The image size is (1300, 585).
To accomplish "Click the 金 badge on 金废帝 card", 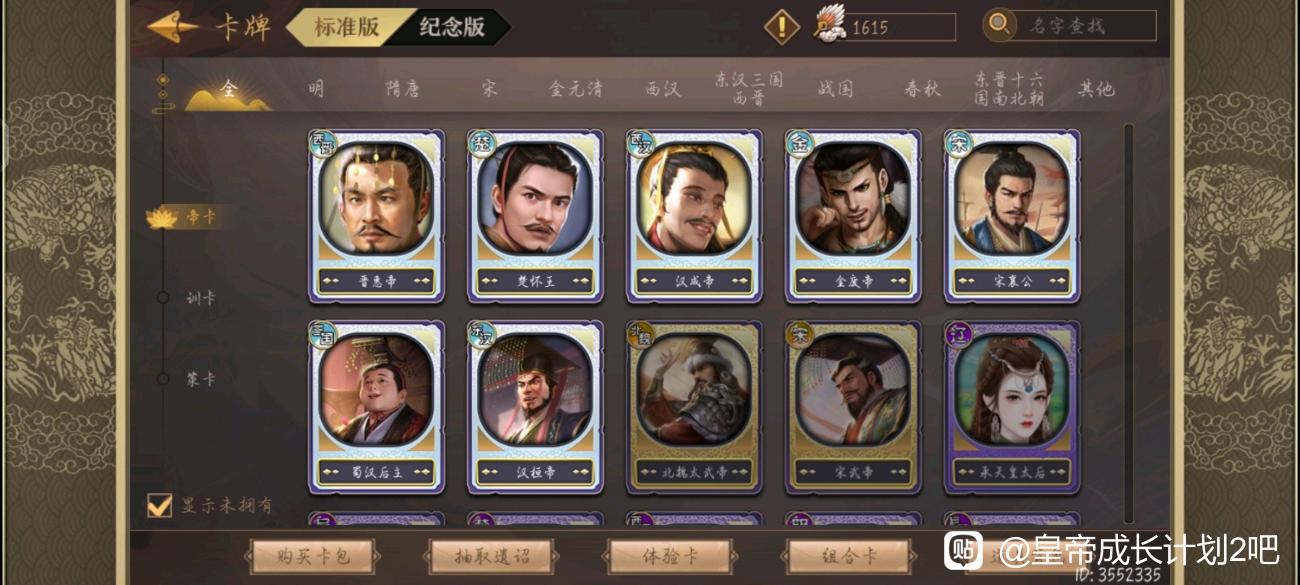I will tap(799, 142).
